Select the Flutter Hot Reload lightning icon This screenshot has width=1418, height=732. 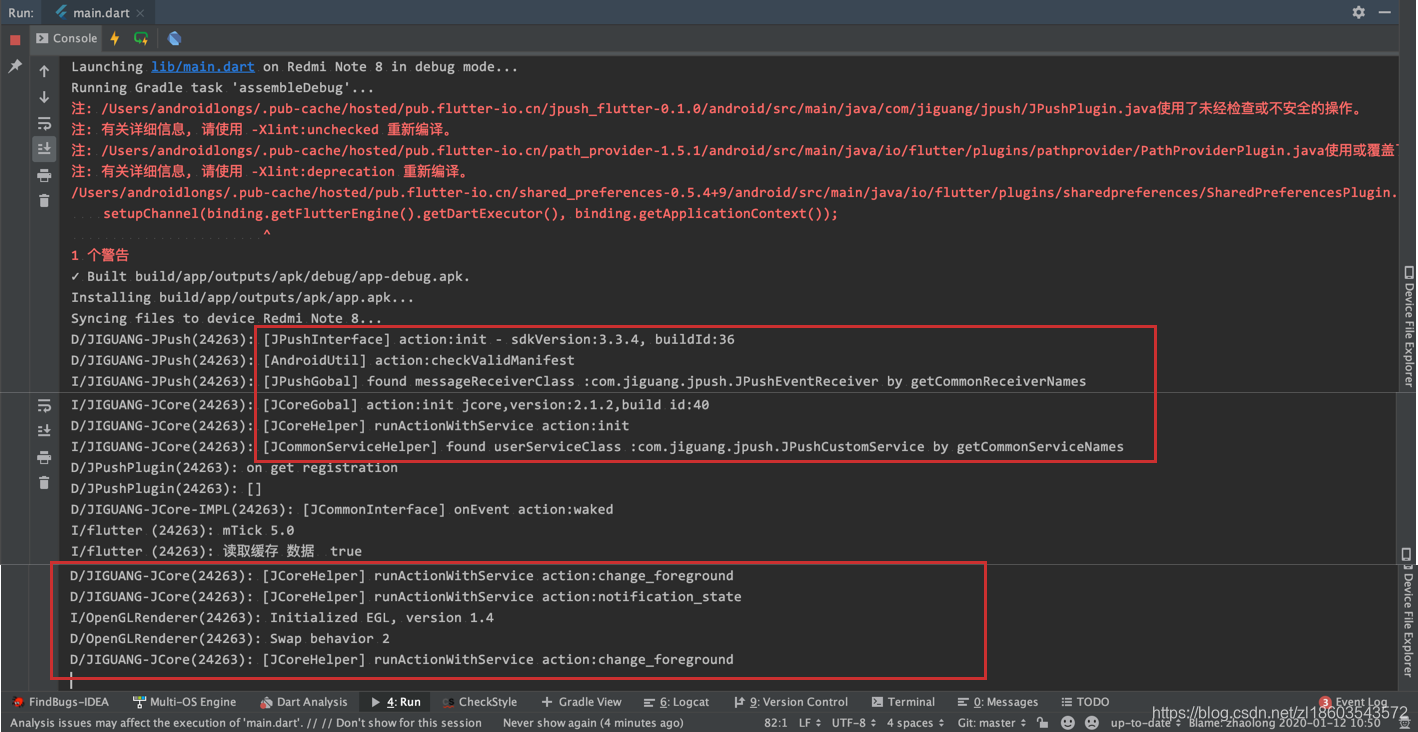116,38
